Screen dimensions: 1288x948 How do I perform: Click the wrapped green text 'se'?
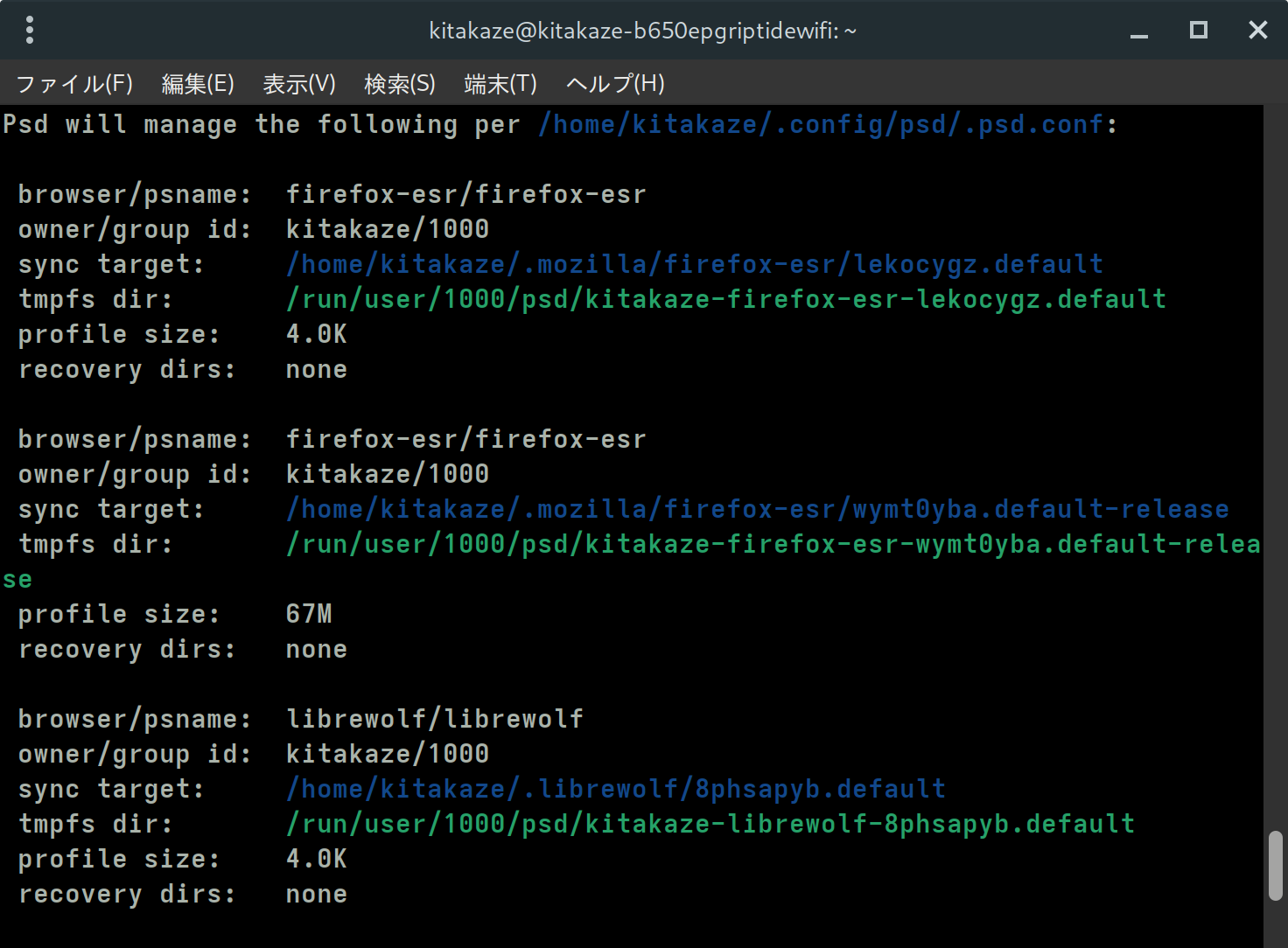point(17,579)
